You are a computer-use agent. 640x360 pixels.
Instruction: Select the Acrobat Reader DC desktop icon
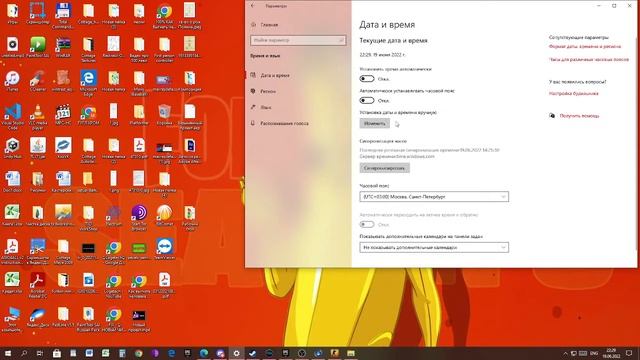(38, 285)
